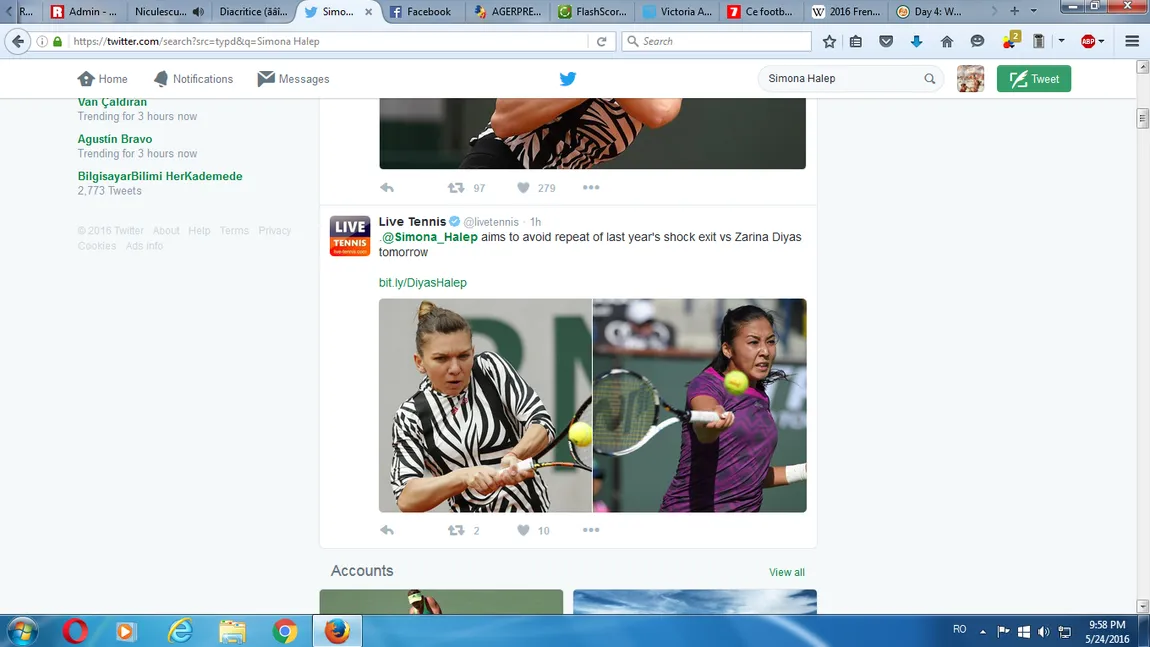Open the volume speaker tray icon
Screen dimensions: 1150x647
[1043, 632]
